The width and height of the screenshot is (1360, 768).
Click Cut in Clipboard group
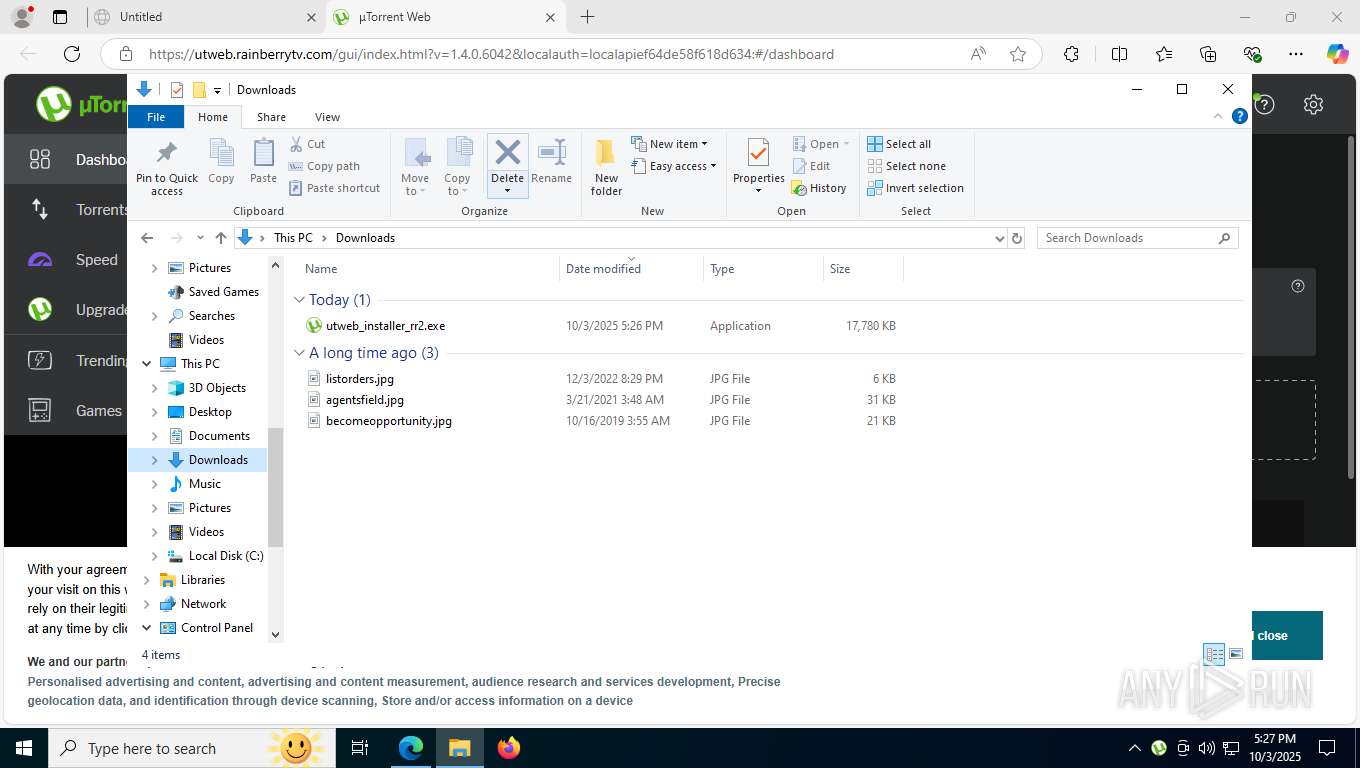tap(307, 144)
